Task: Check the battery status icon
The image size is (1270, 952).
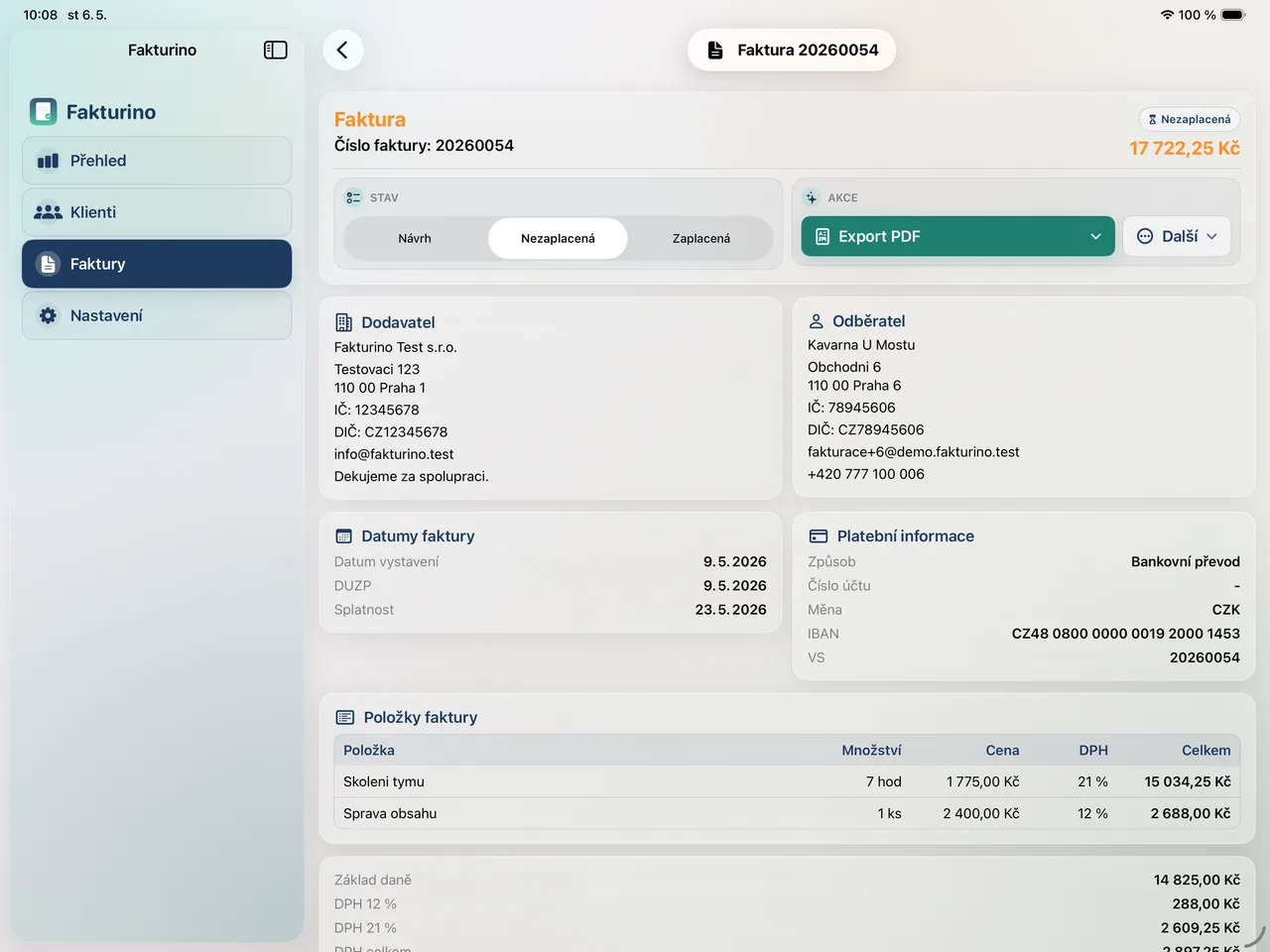Action: coord(1233,15)
